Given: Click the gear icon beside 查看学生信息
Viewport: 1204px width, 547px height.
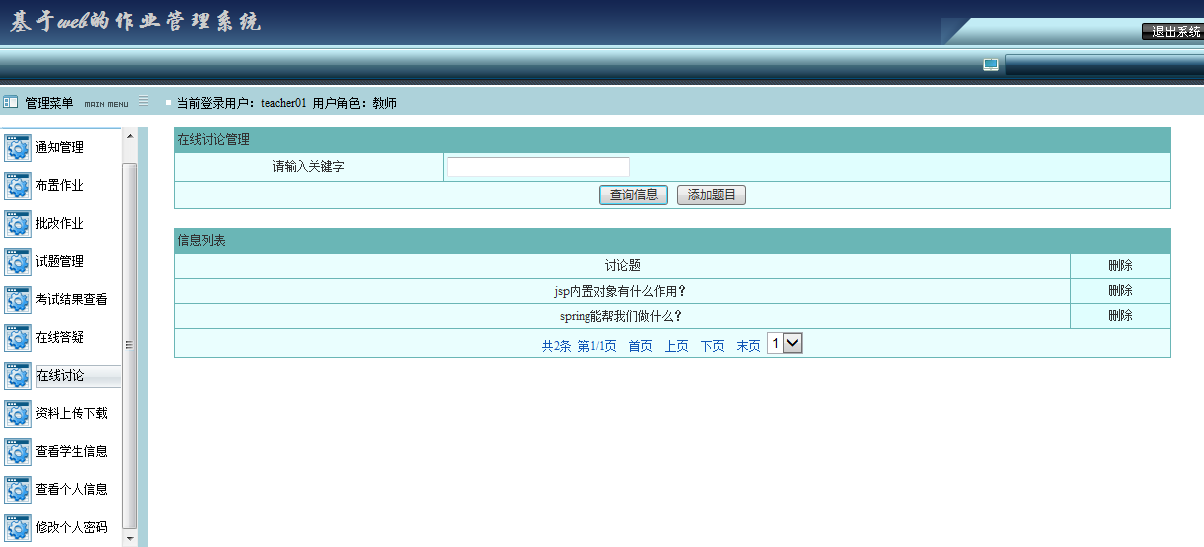Looking at the screenshot, I should click(18, 452).
